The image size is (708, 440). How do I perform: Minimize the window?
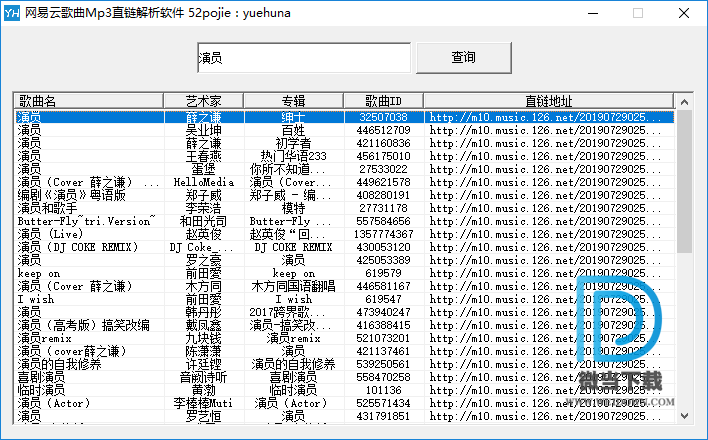pos(593,13)
